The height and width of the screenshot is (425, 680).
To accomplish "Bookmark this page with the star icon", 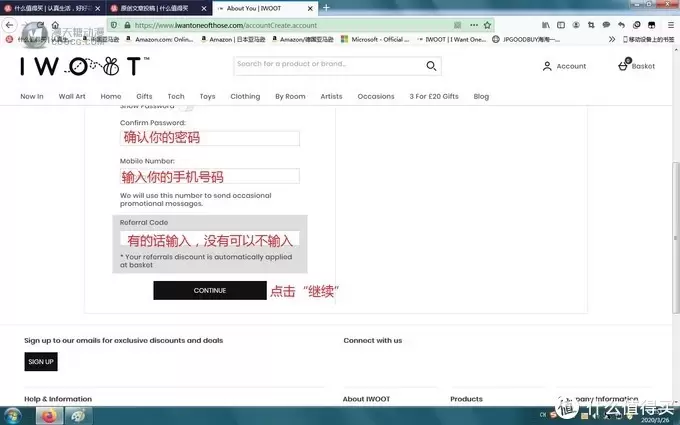I will click(x=487, y=25).
